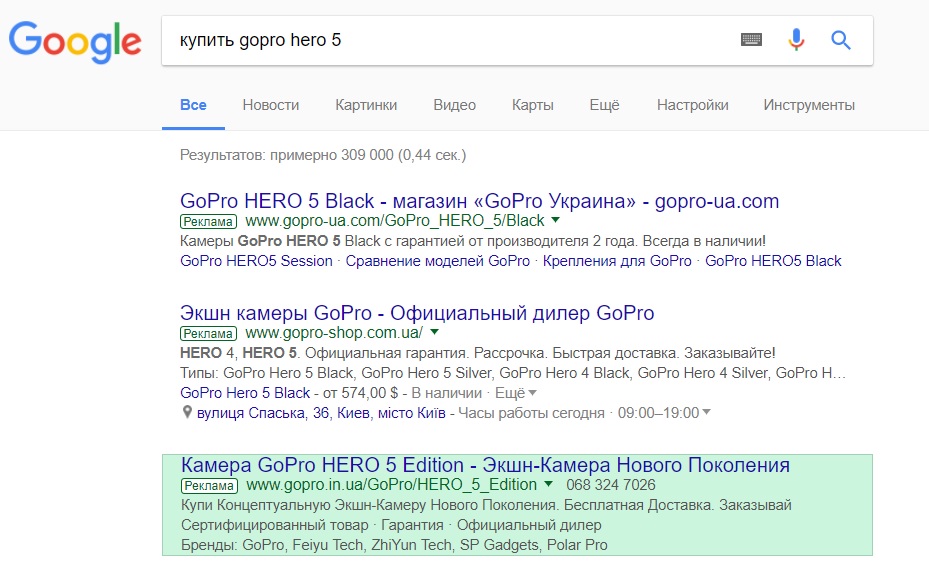929x586 pixels.
Task: Click the phone number 068 324 7026
Action: click(x=610, y=485)
